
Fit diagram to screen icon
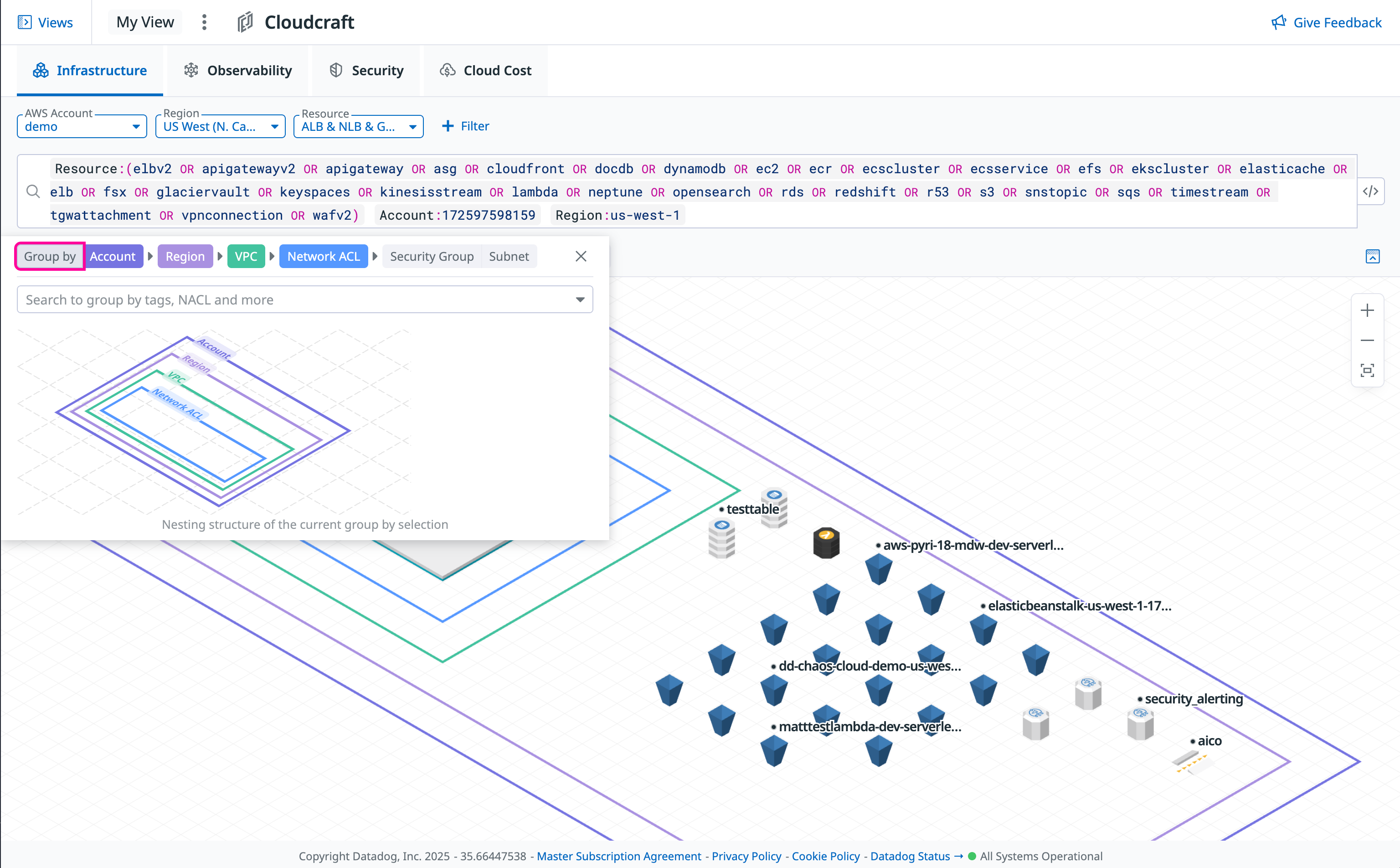pyautogui.click(x=1367, y=370)
